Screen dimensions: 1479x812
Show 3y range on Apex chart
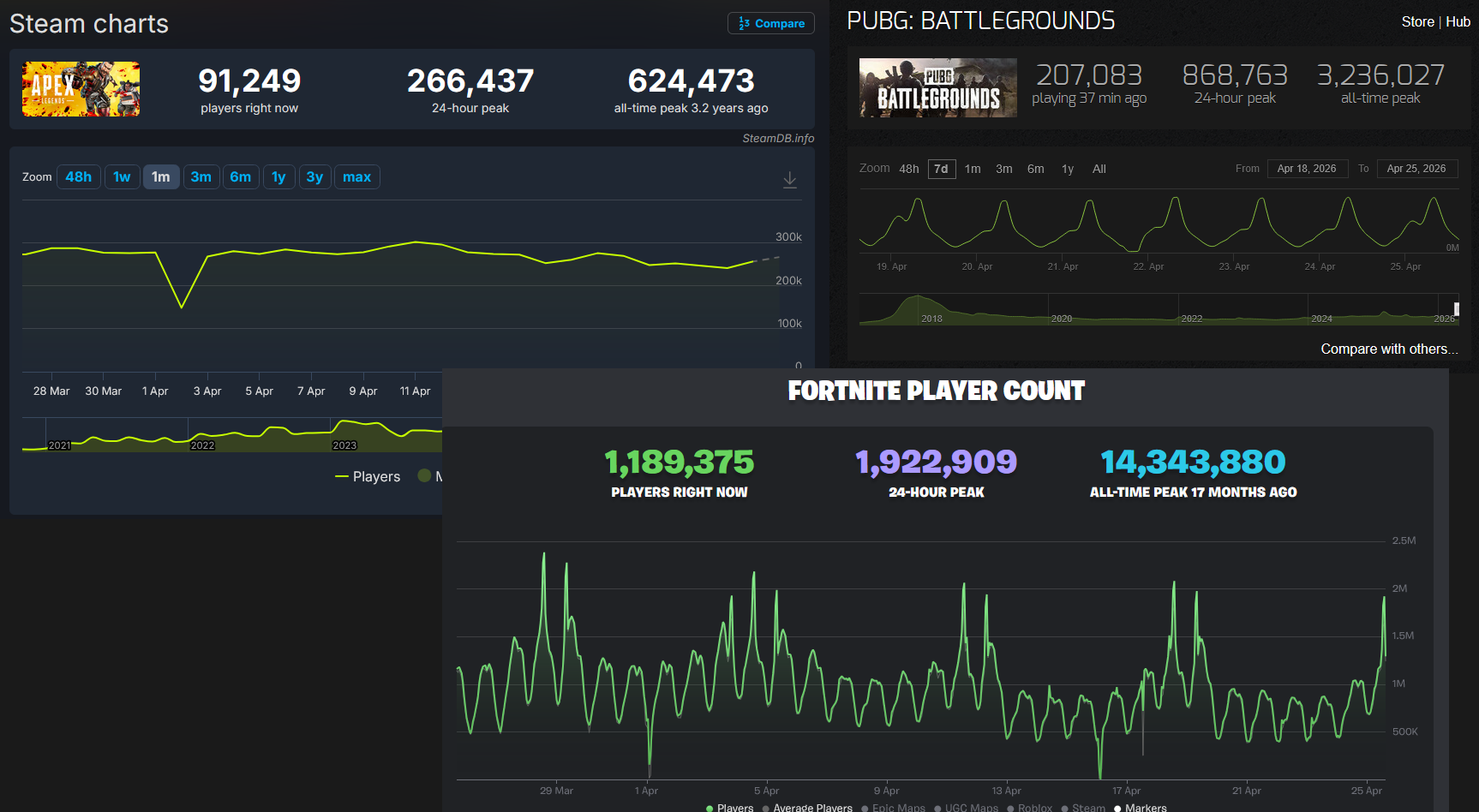click(x=314, y=177)
